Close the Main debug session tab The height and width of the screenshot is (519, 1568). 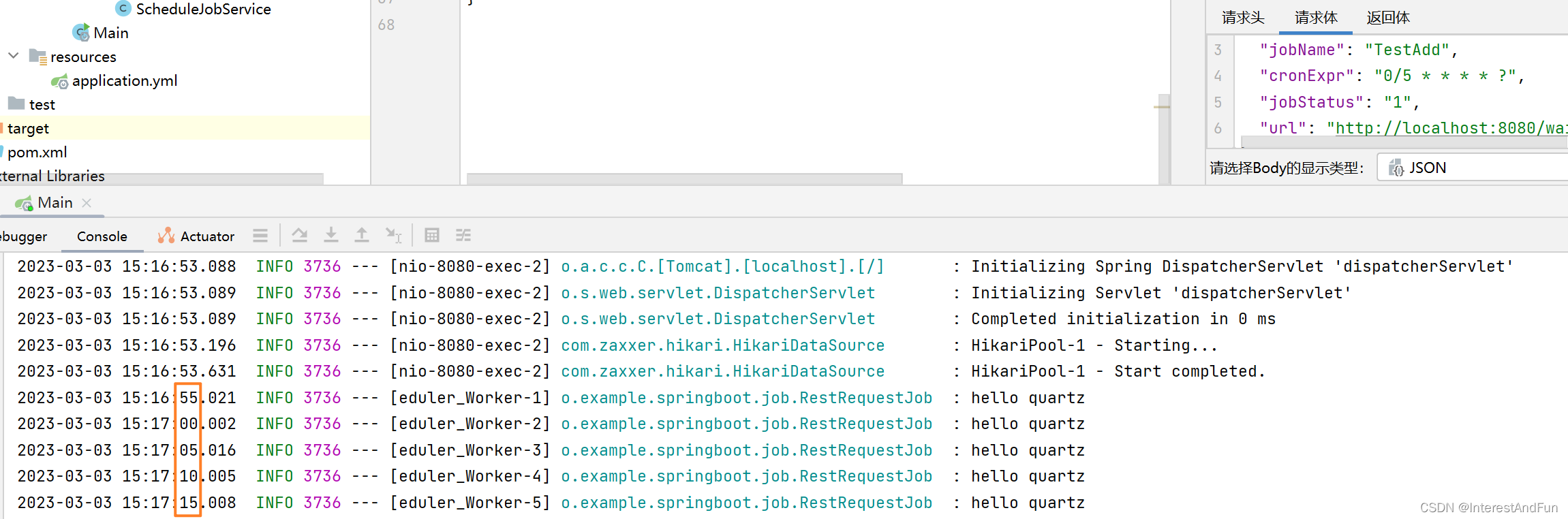87,202
